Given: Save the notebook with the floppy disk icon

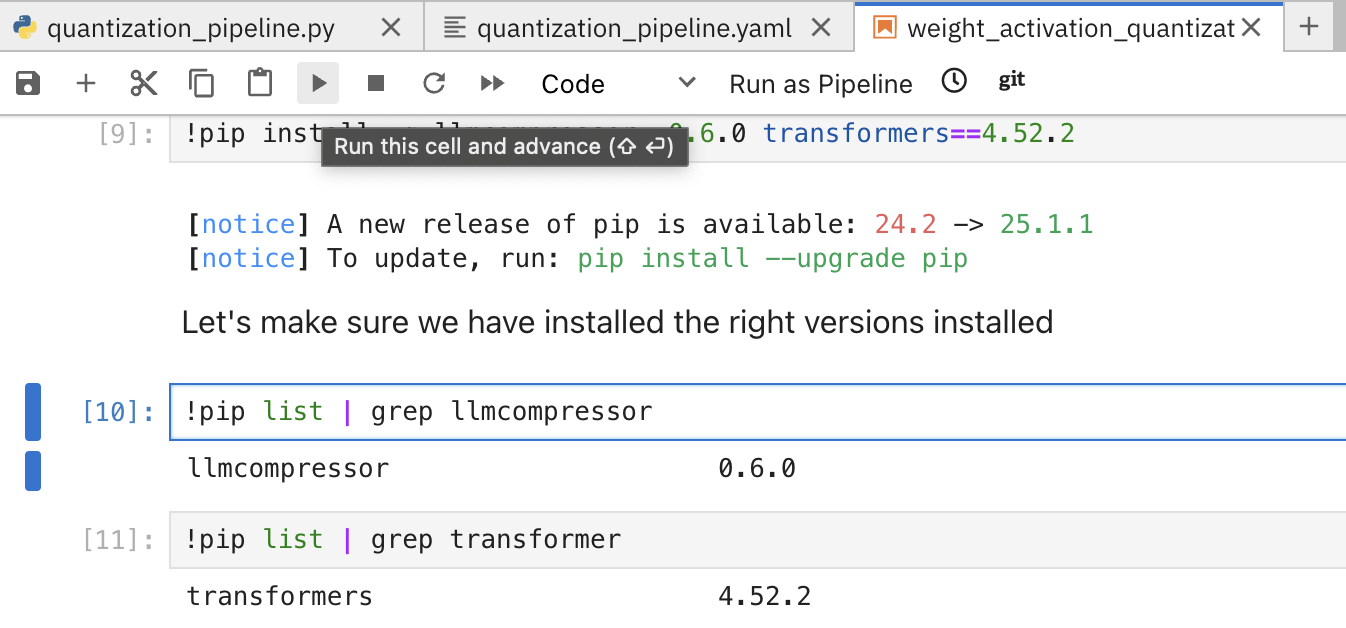Looking at the screenshot, I should point(28,83).
